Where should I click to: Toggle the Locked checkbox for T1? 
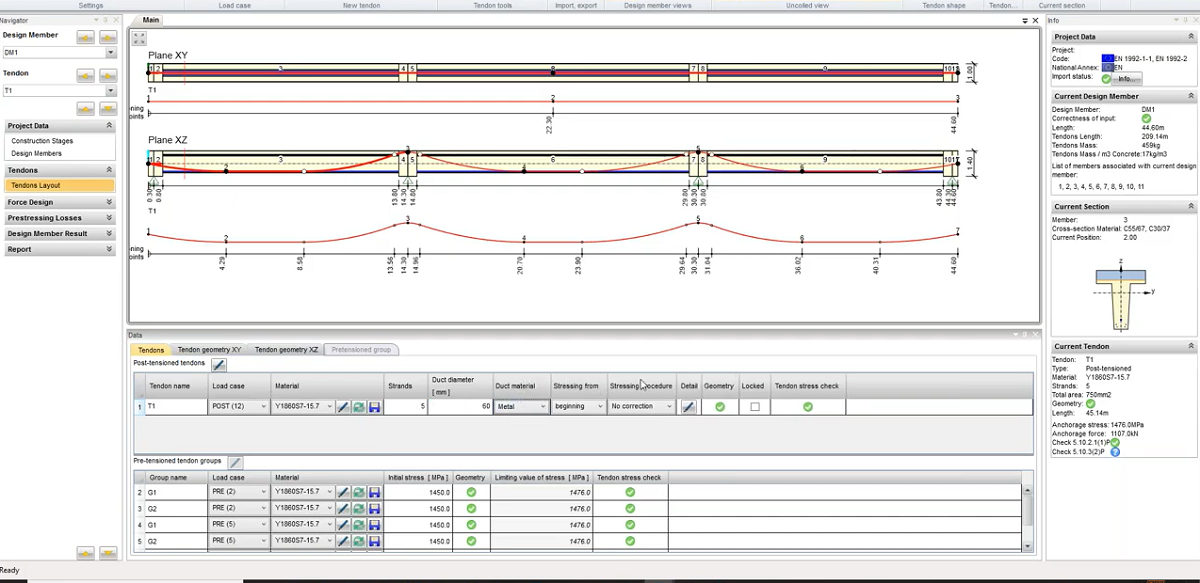click(754, 407)
